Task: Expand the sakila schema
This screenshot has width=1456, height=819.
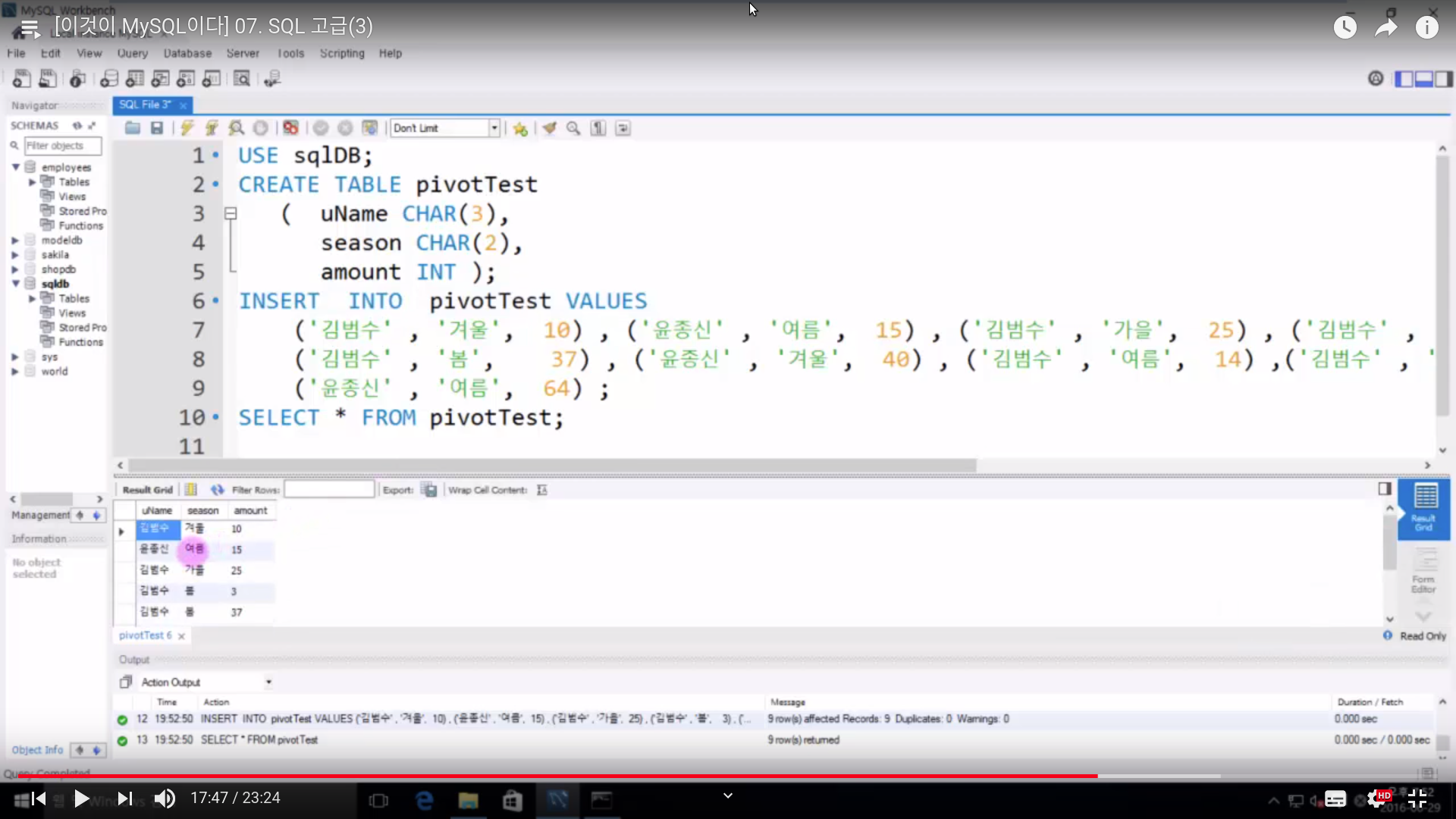Action: pos(15,255)
